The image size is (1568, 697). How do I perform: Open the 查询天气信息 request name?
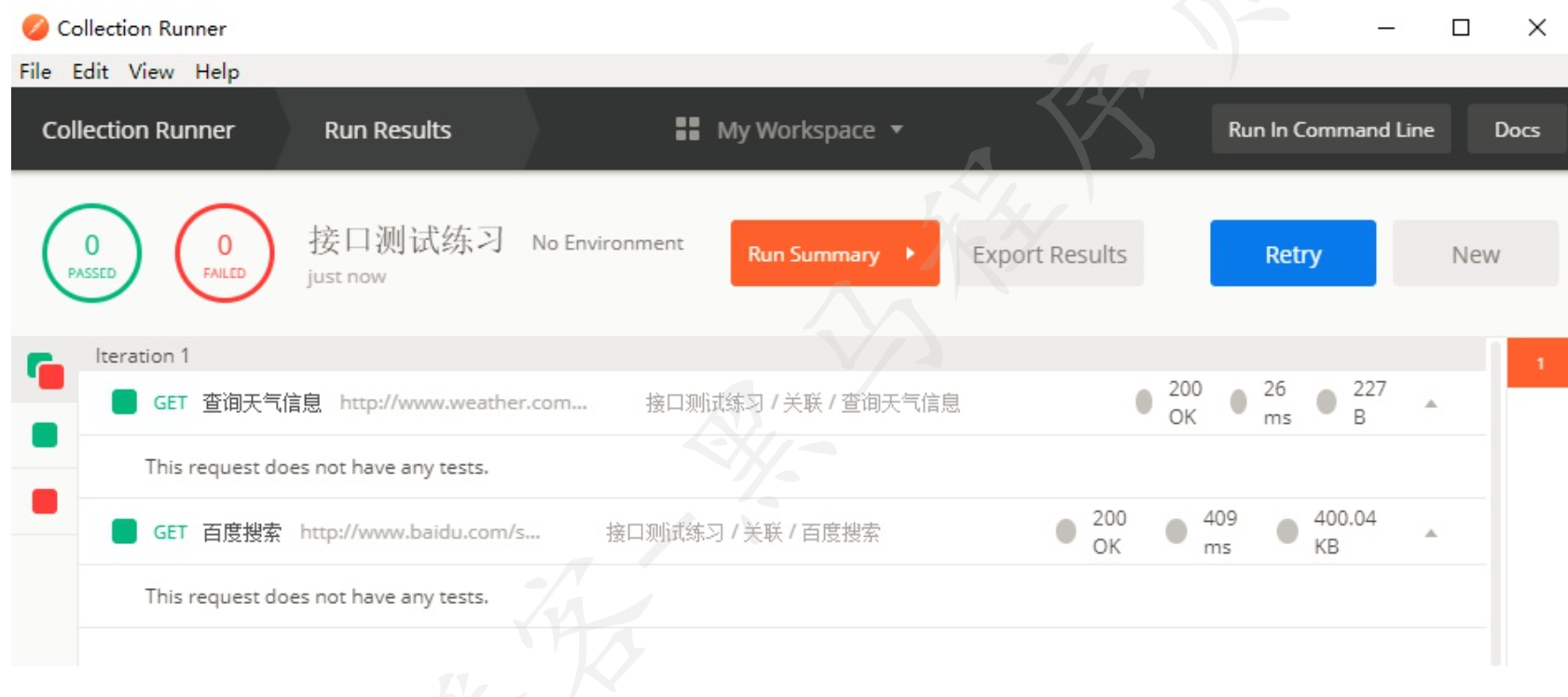(x=262, y=403)
